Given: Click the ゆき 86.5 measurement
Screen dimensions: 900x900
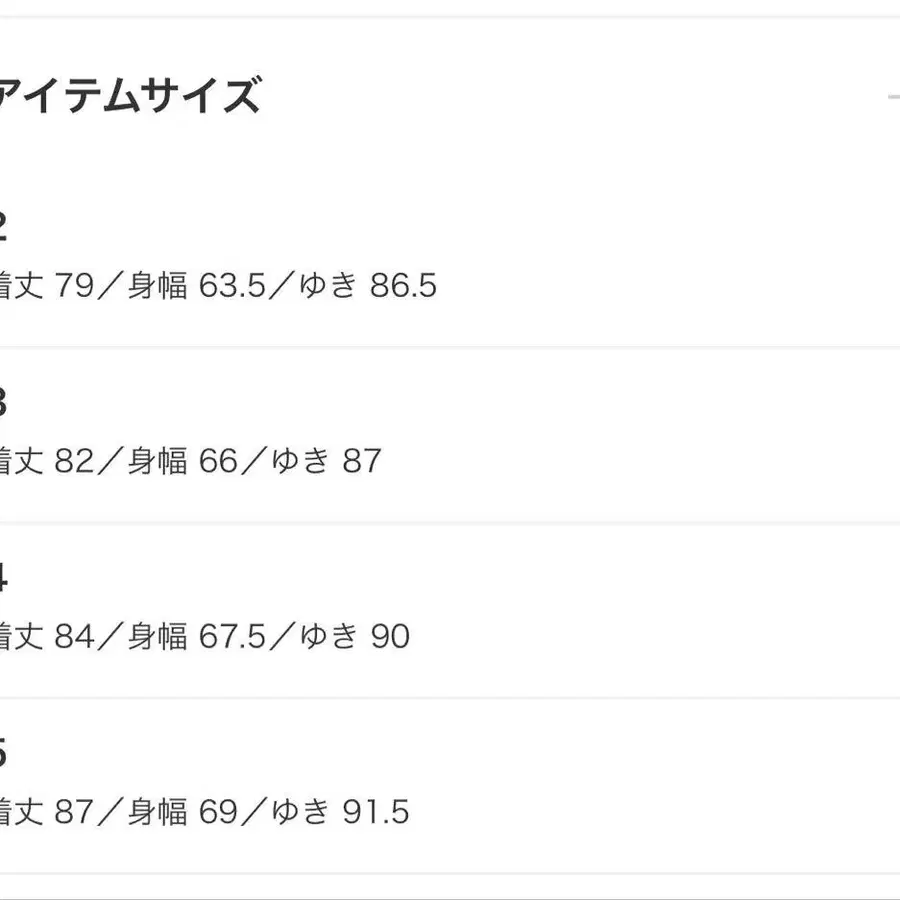Looking at the screenshot, I should (368, 287).
